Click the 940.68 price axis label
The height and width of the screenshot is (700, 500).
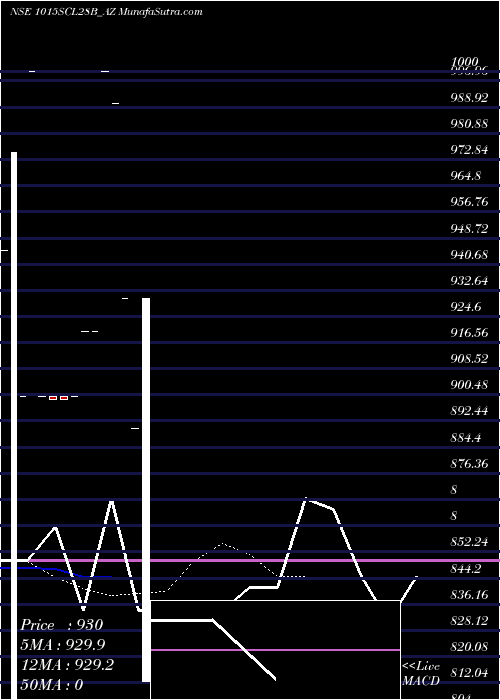[x=469, y=255]
